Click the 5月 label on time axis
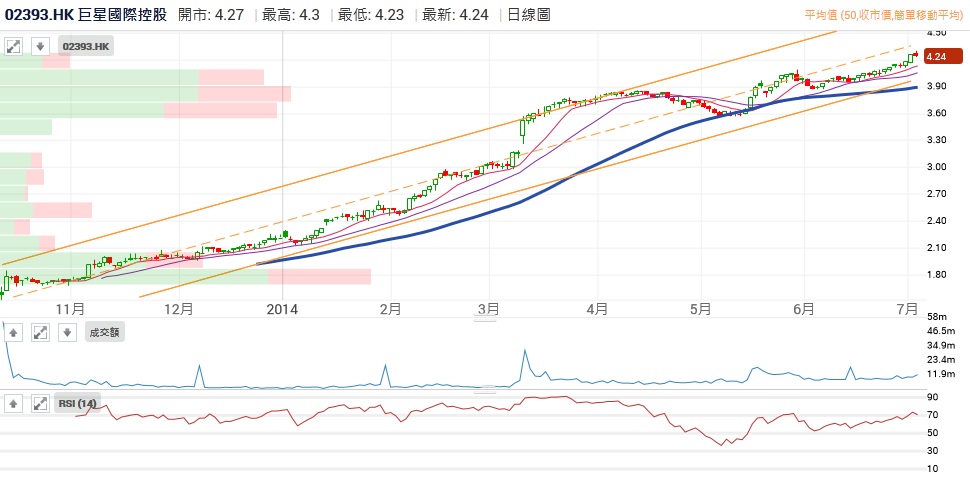Viewport: 970px width, 478px height. [x=700, y=309]
